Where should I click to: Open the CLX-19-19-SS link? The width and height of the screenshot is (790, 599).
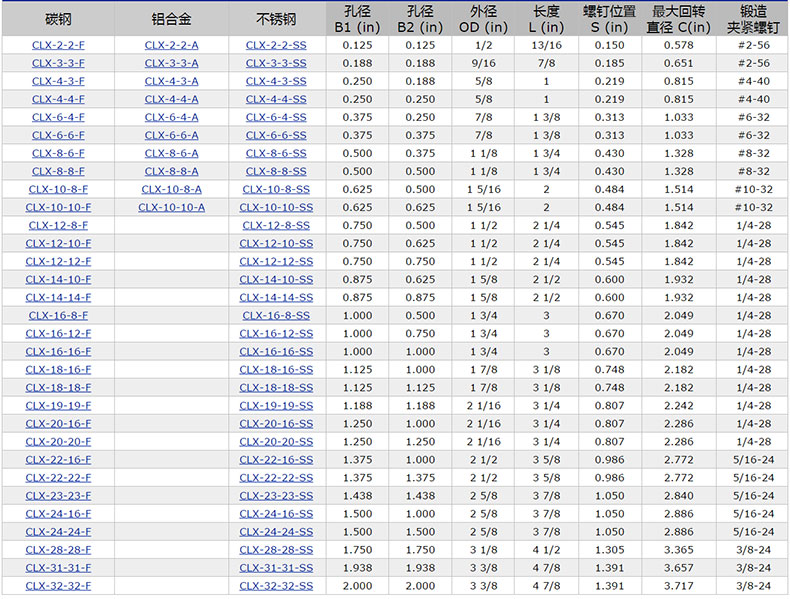276,405
